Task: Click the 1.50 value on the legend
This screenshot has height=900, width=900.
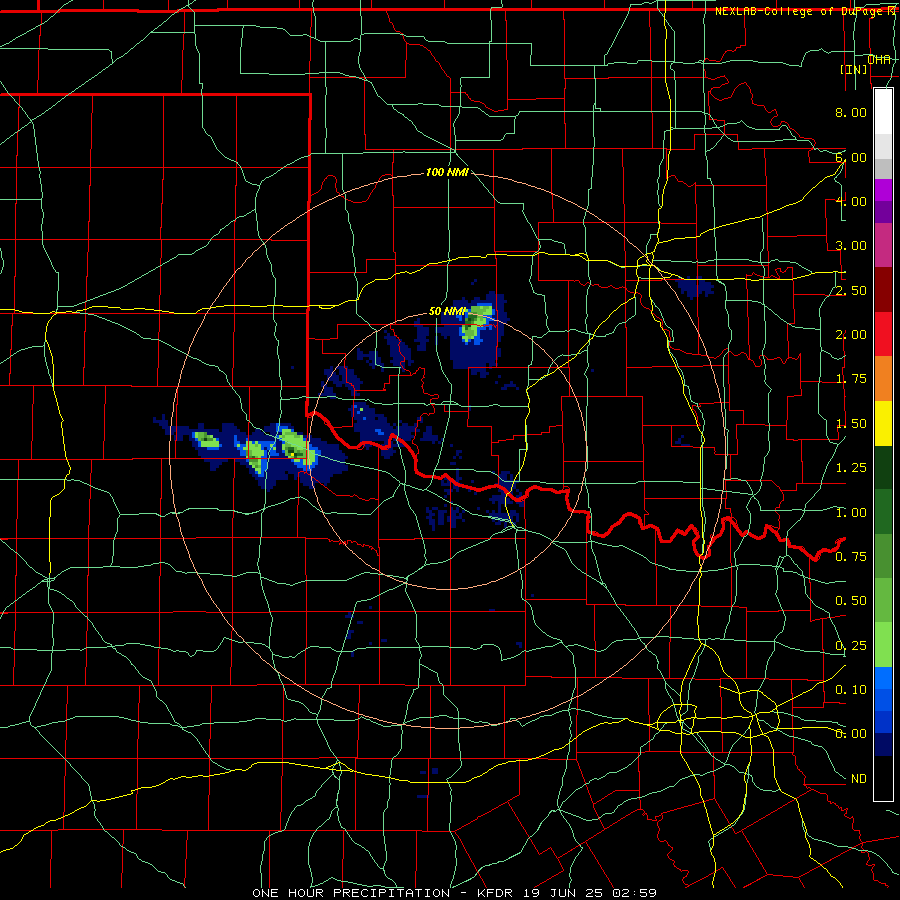Action: click(x=851, y=424)
